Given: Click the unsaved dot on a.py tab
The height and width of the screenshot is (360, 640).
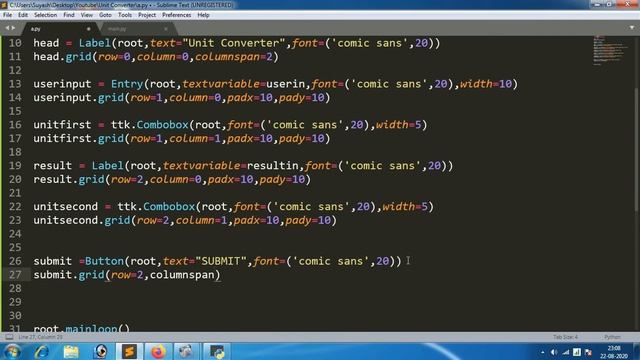Looking at the screenshot, I should (89, 29).
